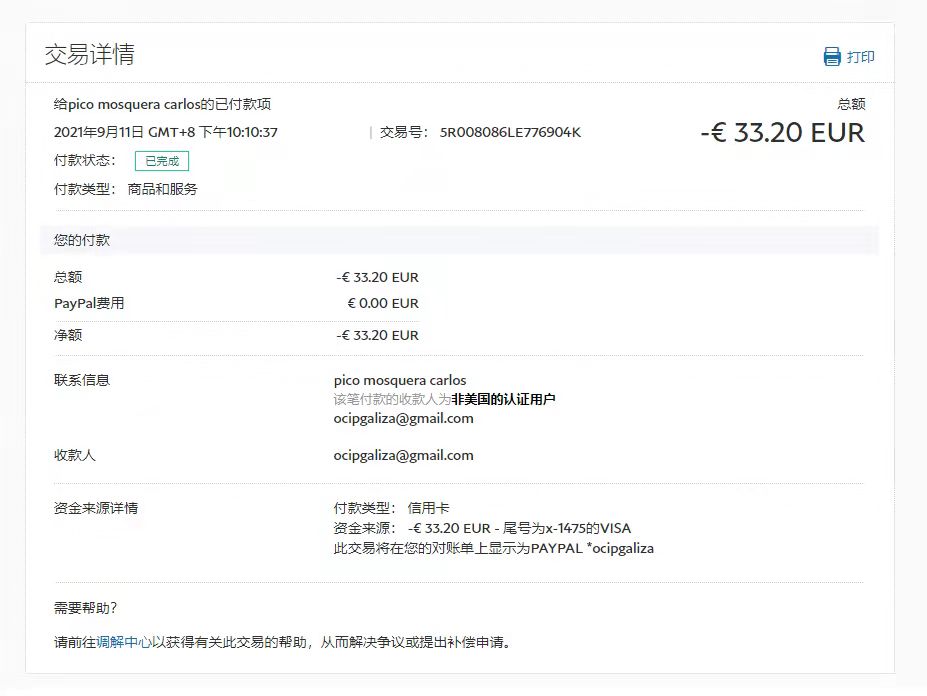This screenshot has width=927, height=696.
Task: Click the printer icon
Action: point(832,56)
